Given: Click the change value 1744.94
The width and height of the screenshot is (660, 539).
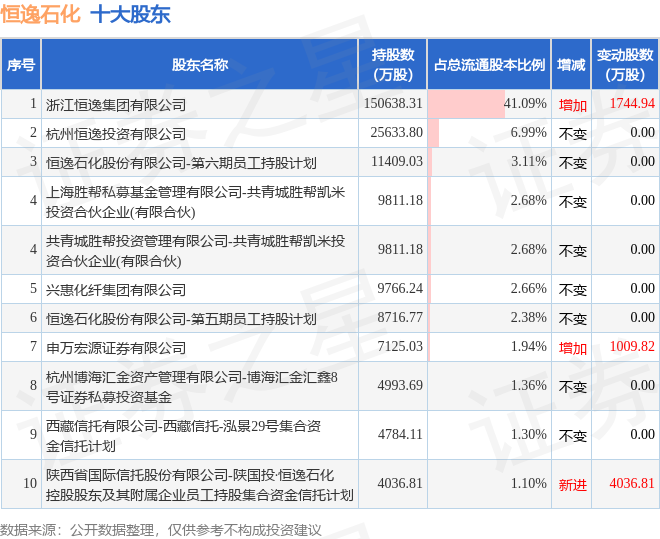Looking at the screenshot, I should [632, 104].
